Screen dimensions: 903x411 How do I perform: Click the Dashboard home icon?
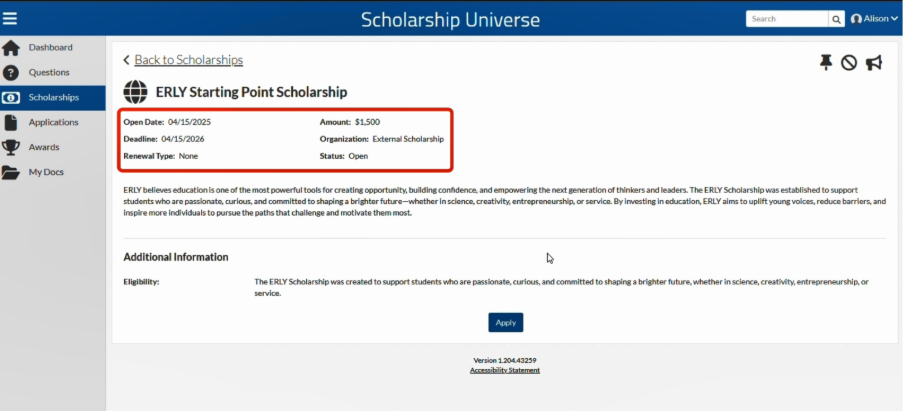pyautogui.click(x=10, y=48)
